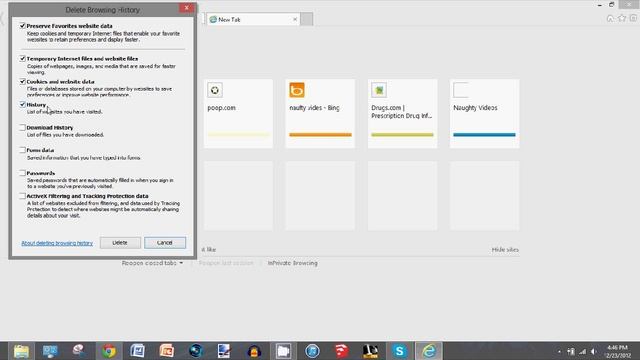Open the poop.com frequent site tile

(238, 113)
